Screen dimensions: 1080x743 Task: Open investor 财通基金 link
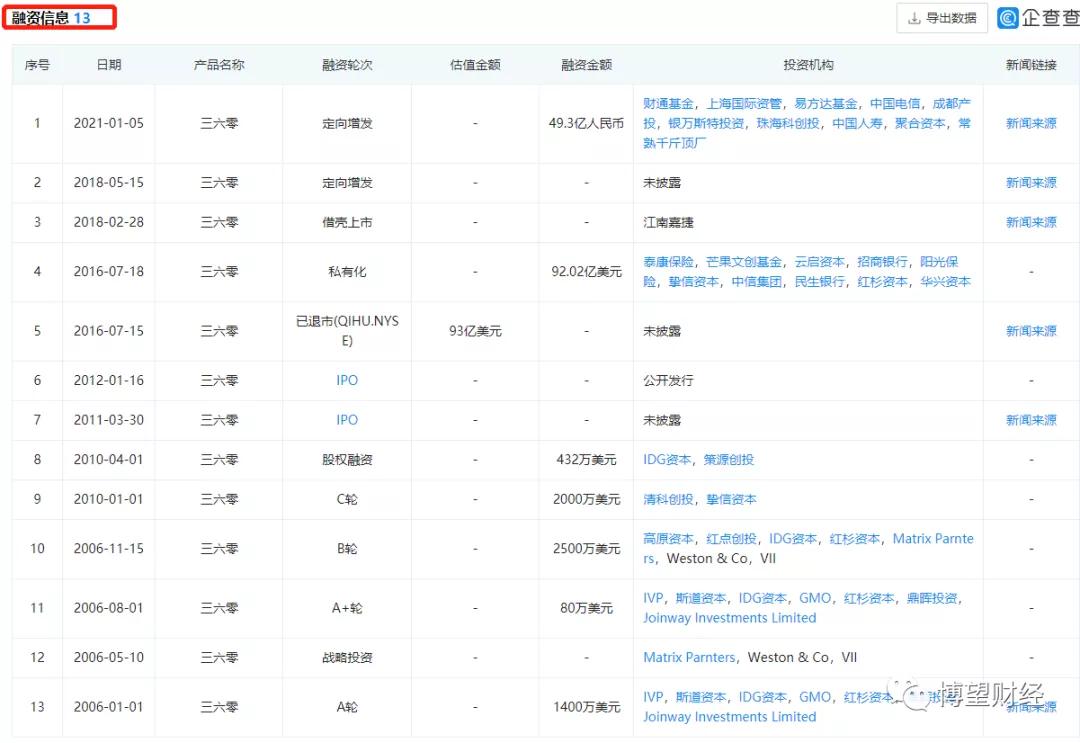[668, 103]
